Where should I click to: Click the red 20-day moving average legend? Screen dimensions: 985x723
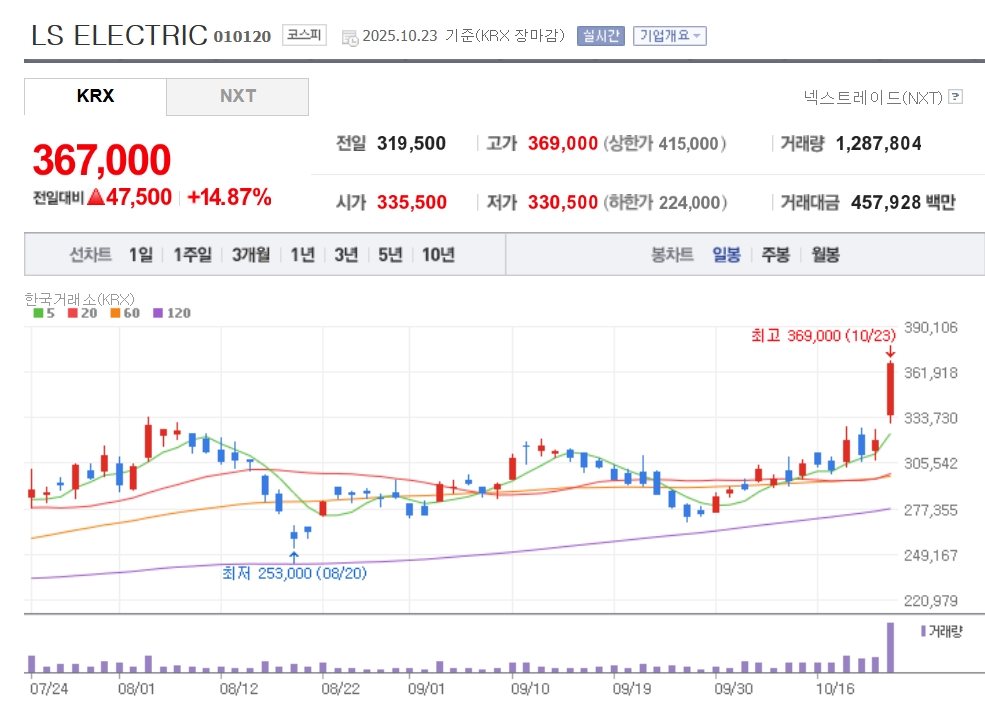coord(82,313)
